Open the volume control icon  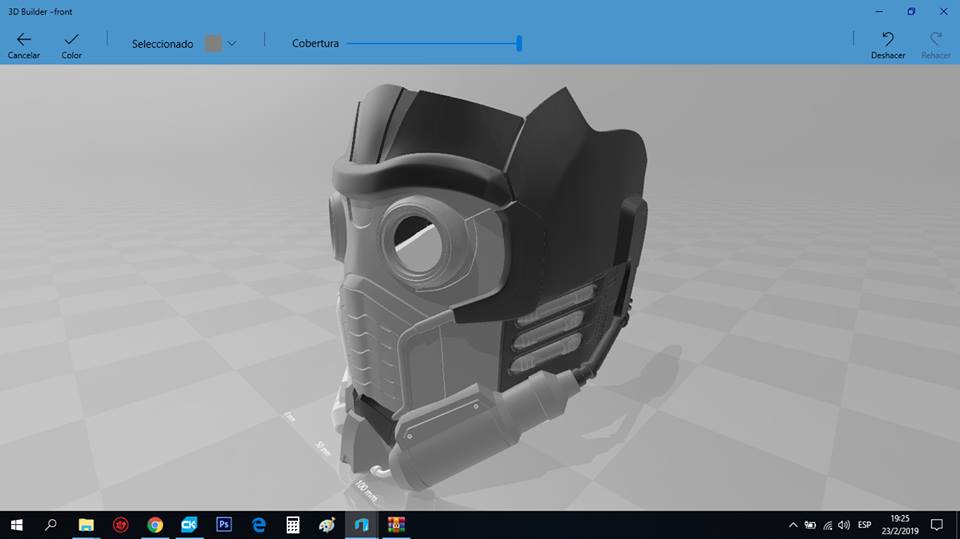[844, 525]
